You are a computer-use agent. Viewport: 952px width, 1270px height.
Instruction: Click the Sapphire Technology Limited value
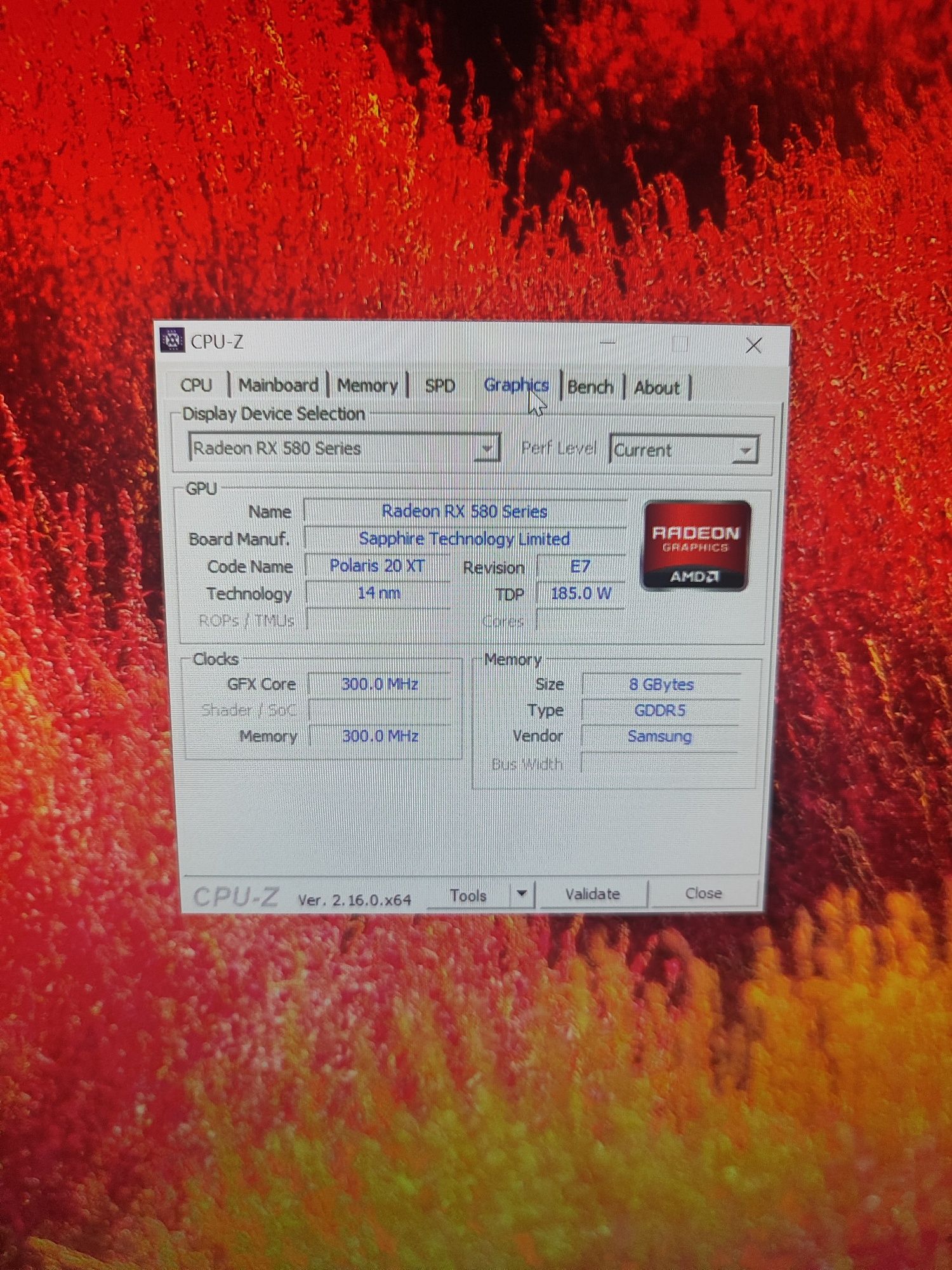tap(465, 538)
